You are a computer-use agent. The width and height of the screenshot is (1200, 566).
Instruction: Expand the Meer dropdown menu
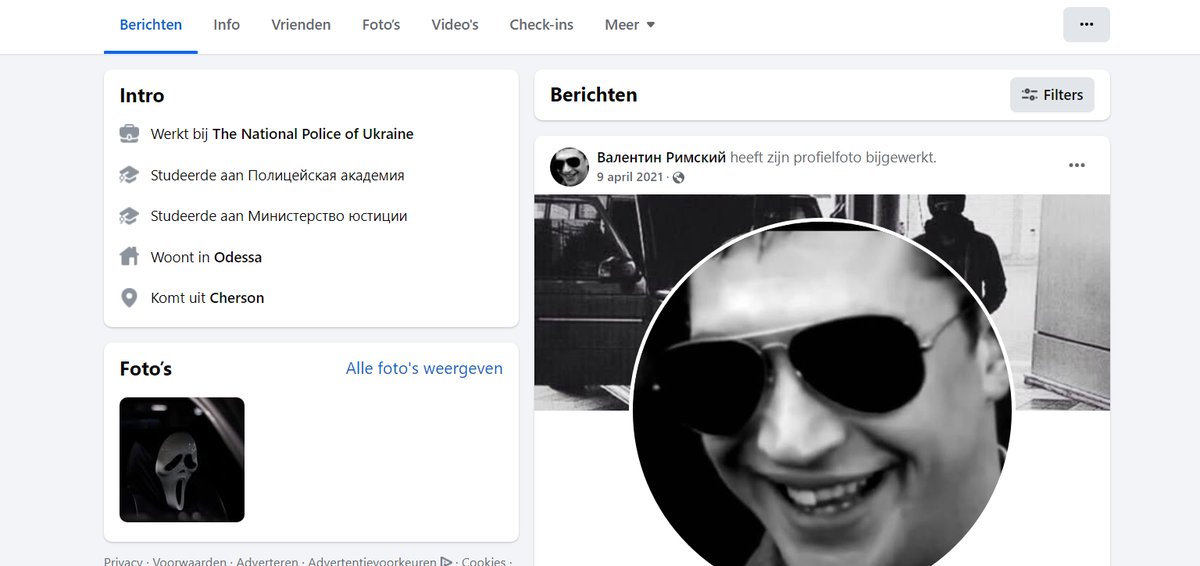pos(630,25)
